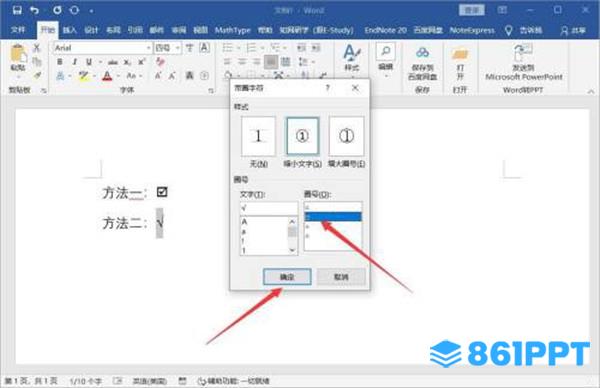Click the OK button in dialog
The width and height of the screenshot is (600, 388).
pos(287,277)
